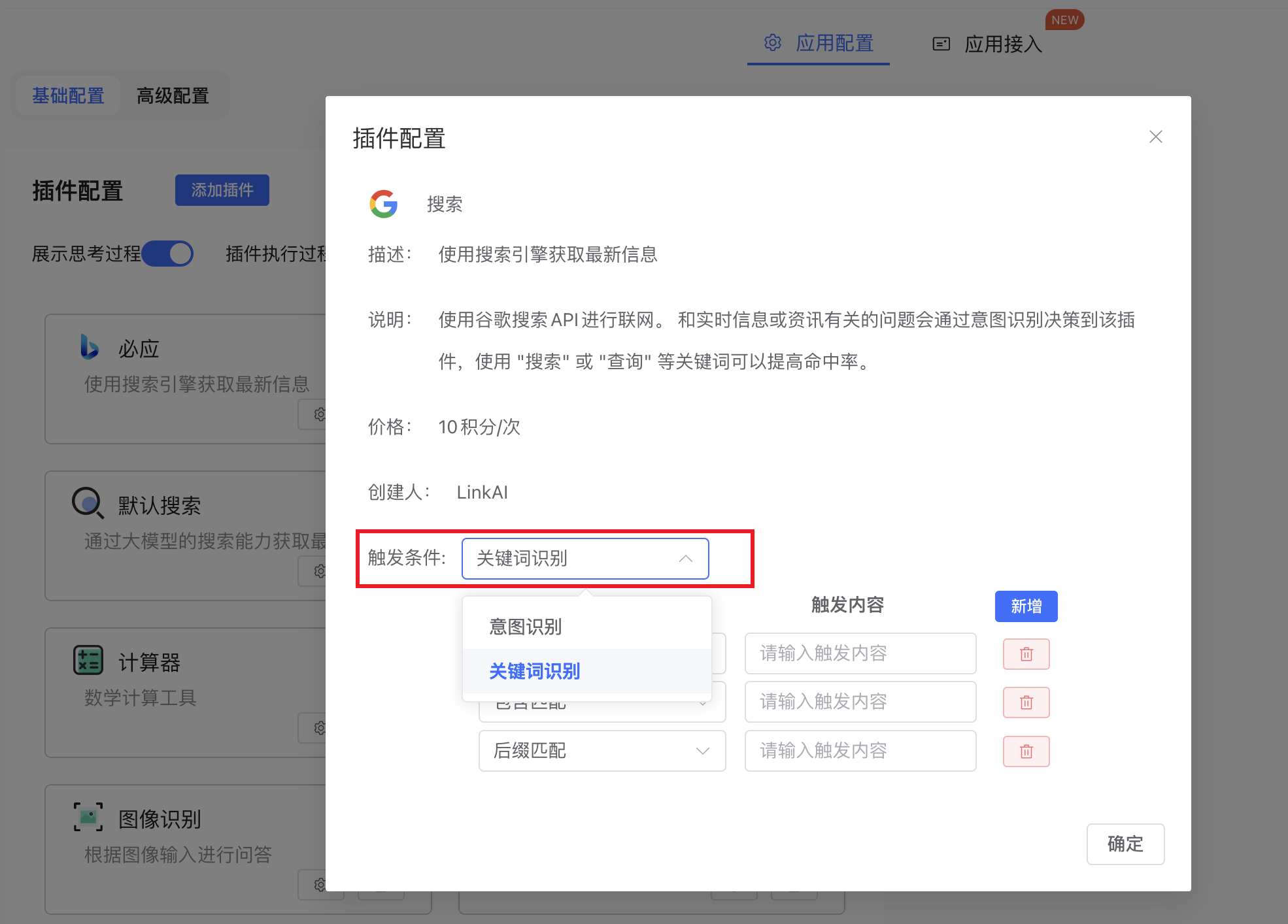Open settings gear on the 计算器 card
Image resolution: width=1288 pixels, height=924 pixels.
point(319,728)
